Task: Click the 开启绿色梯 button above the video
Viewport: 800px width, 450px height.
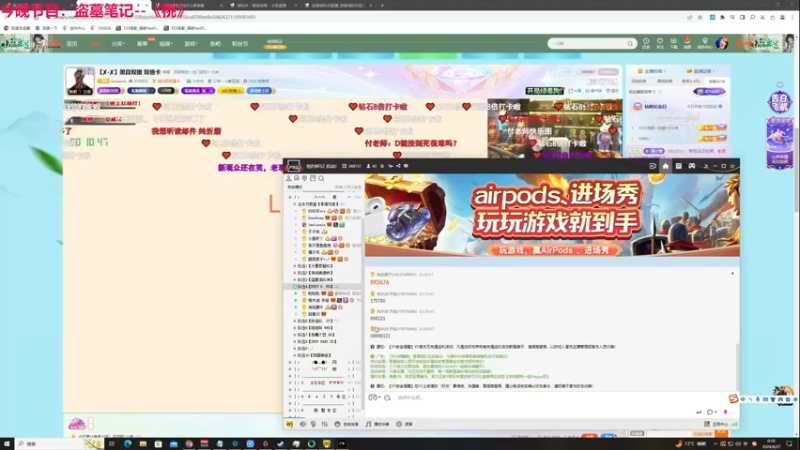Action: pyautogui.click(x=545, y=91)
